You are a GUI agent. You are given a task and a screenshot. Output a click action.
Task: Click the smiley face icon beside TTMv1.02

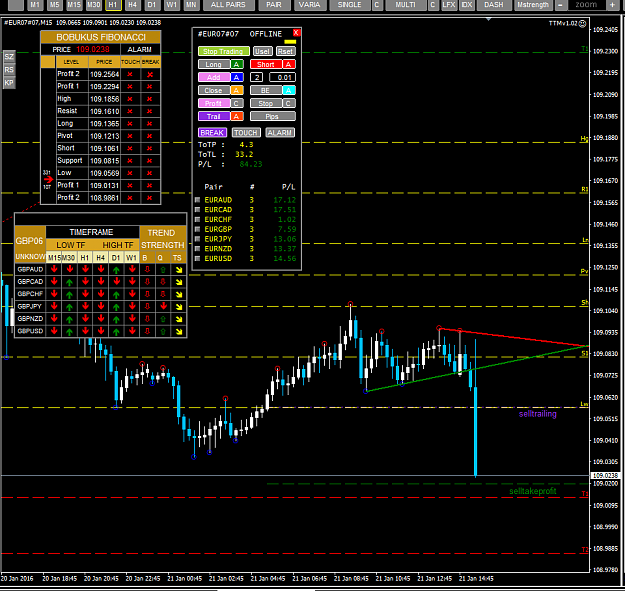click(x=582, y=24)
